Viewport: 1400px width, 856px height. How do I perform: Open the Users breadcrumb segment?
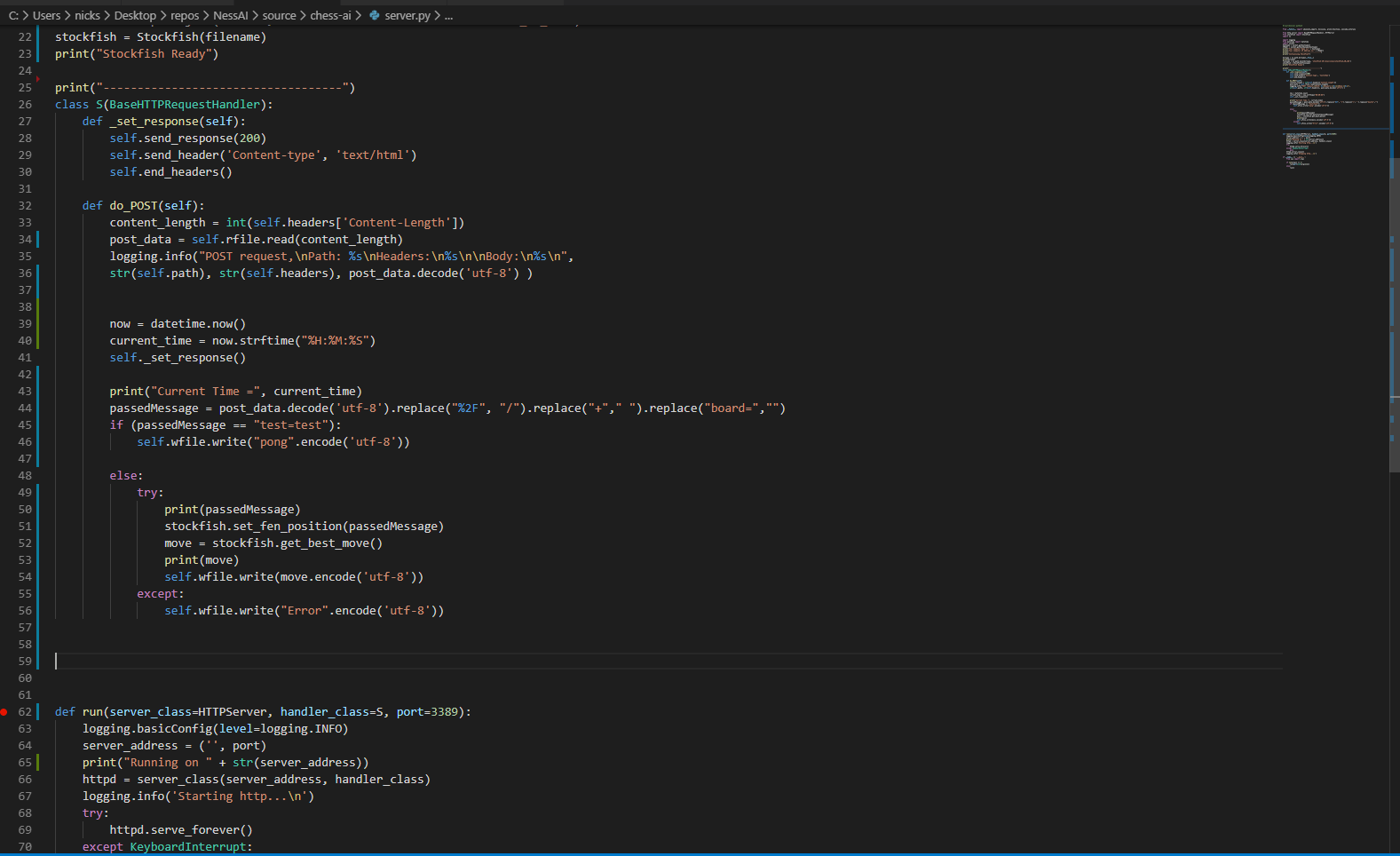pyautogui.click(x=46, y=15)
